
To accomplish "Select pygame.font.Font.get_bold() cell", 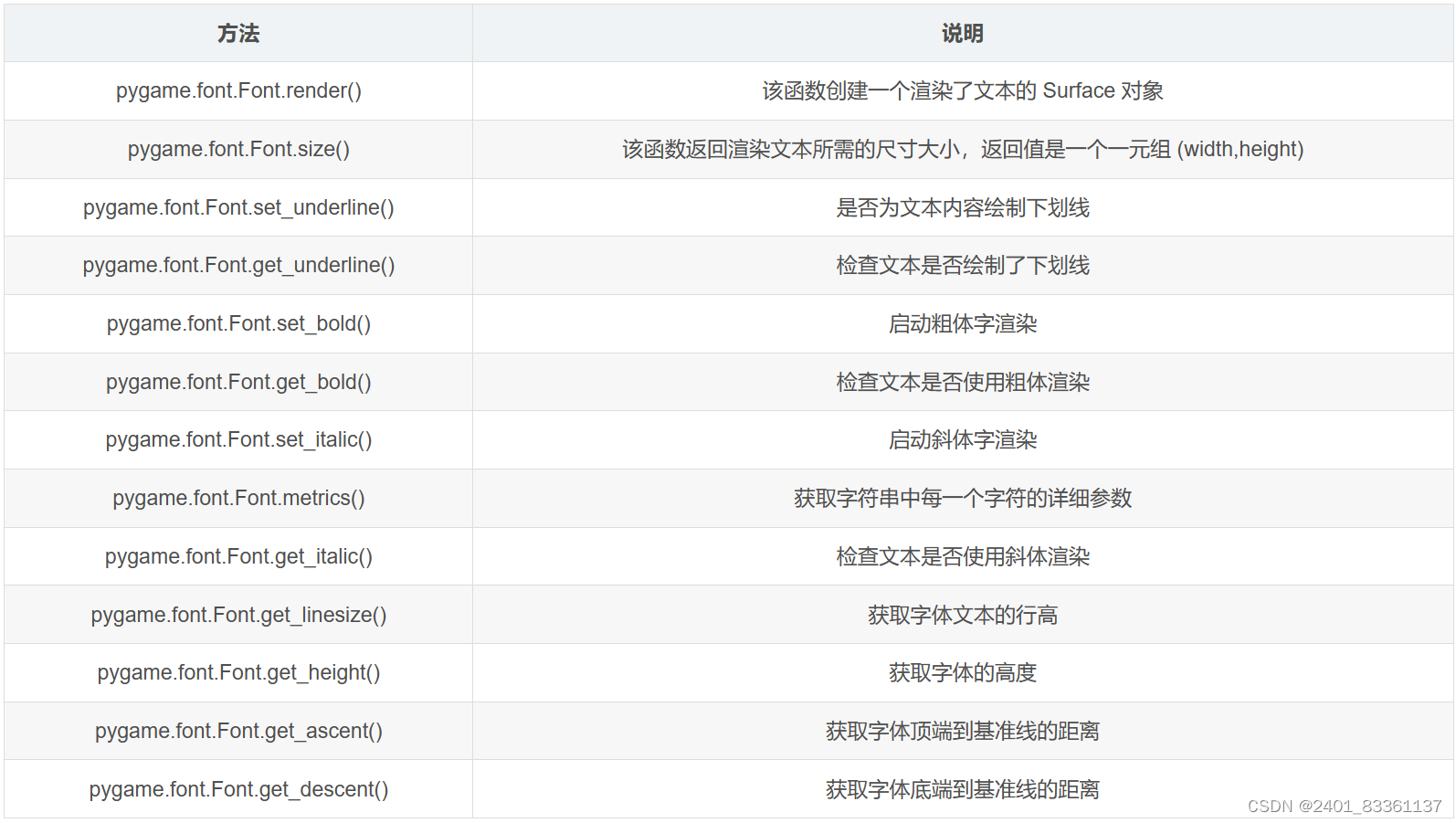I will point(238,382).
